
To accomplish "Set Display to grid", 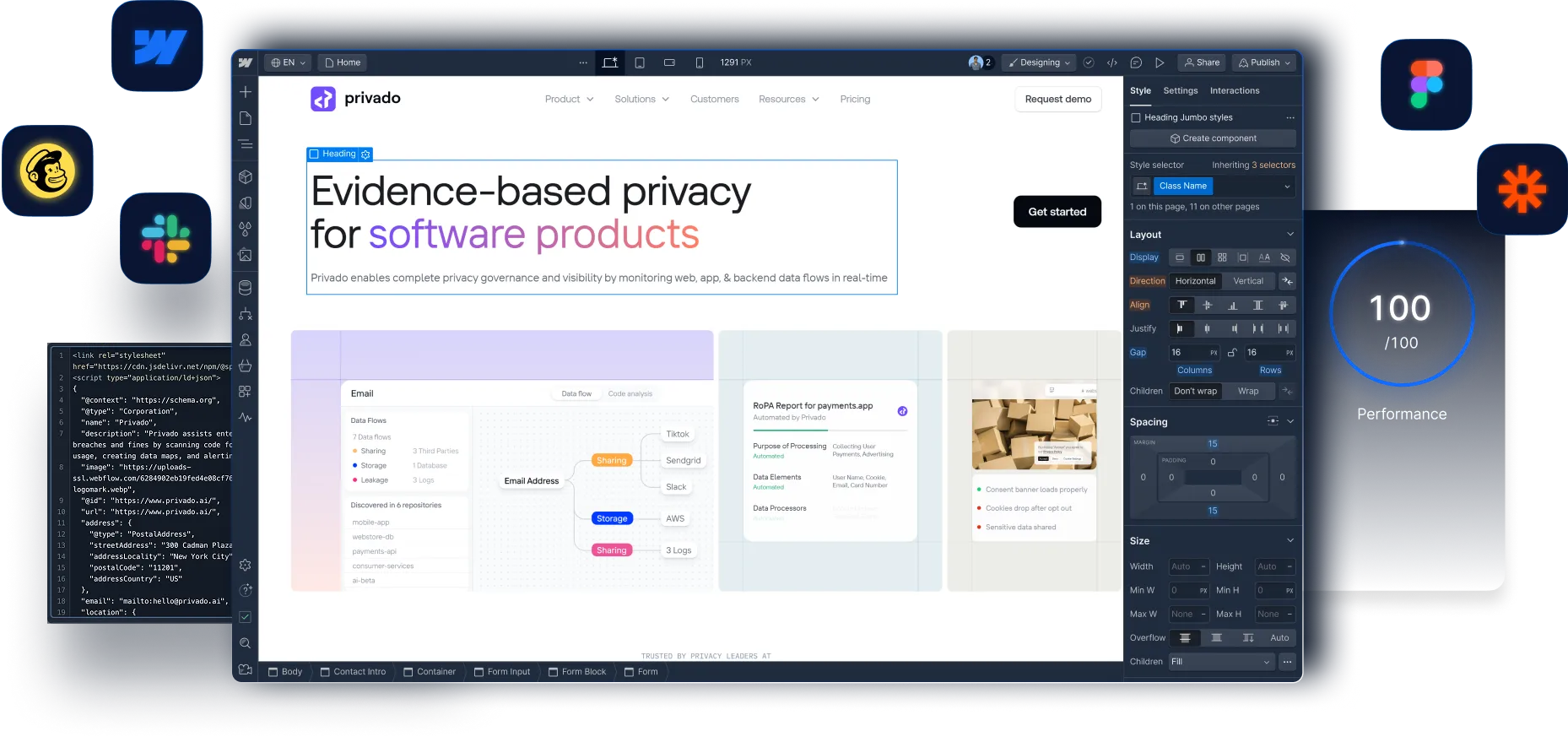I will 1222,257.
